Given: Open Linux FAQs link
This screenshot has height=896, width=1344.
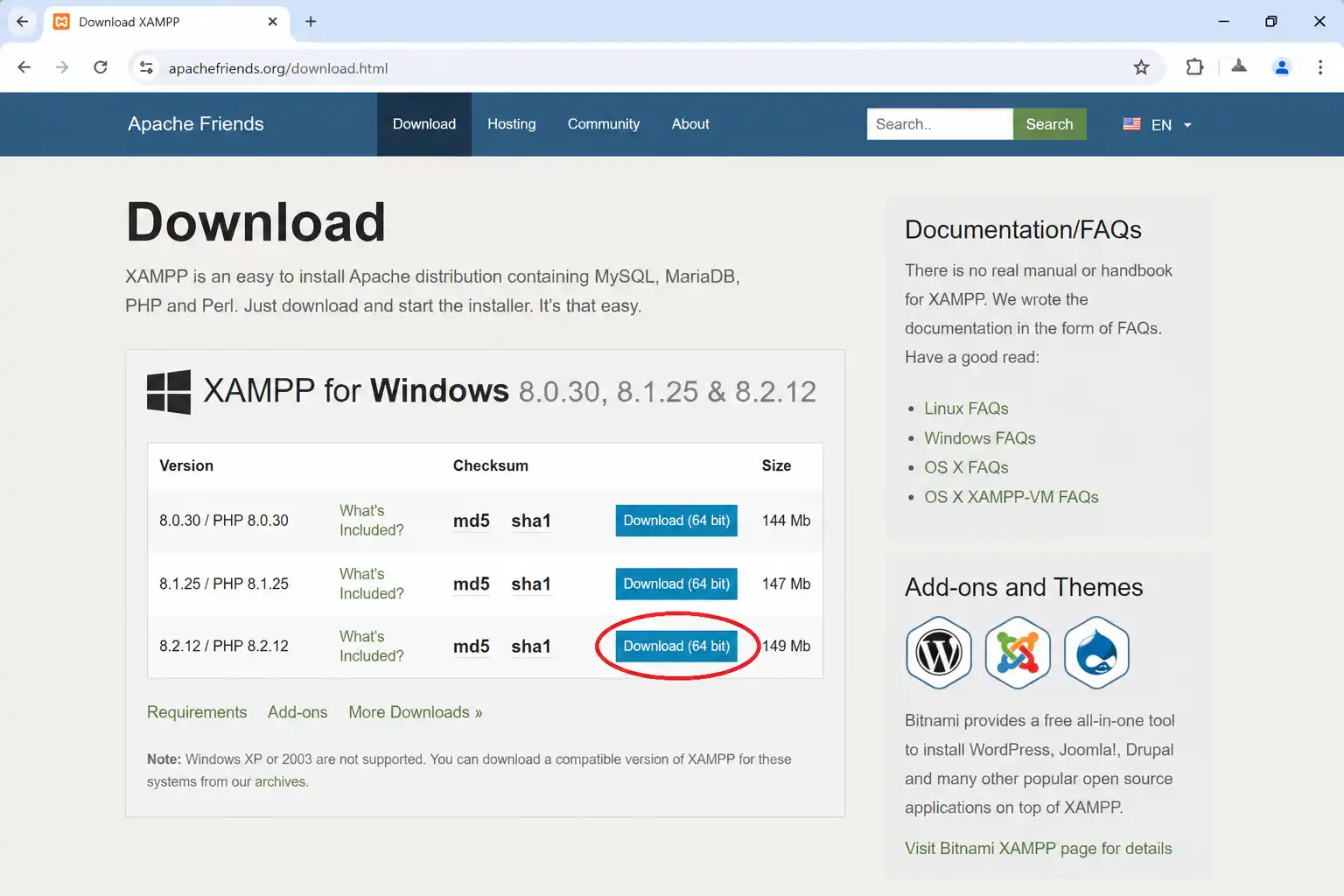Looking at the screenshot, I should [x=966, y=409].
